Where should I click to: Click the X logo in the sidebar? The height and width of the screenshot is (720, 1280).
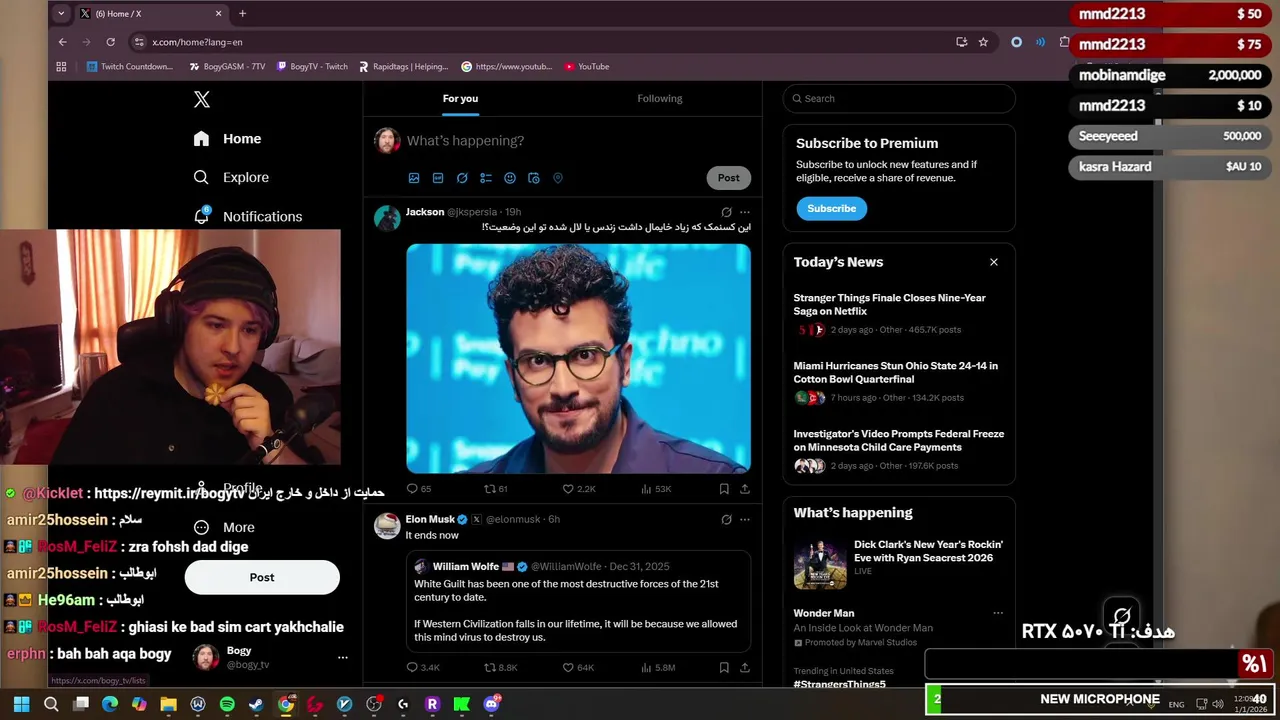click(x=202, y=99)
